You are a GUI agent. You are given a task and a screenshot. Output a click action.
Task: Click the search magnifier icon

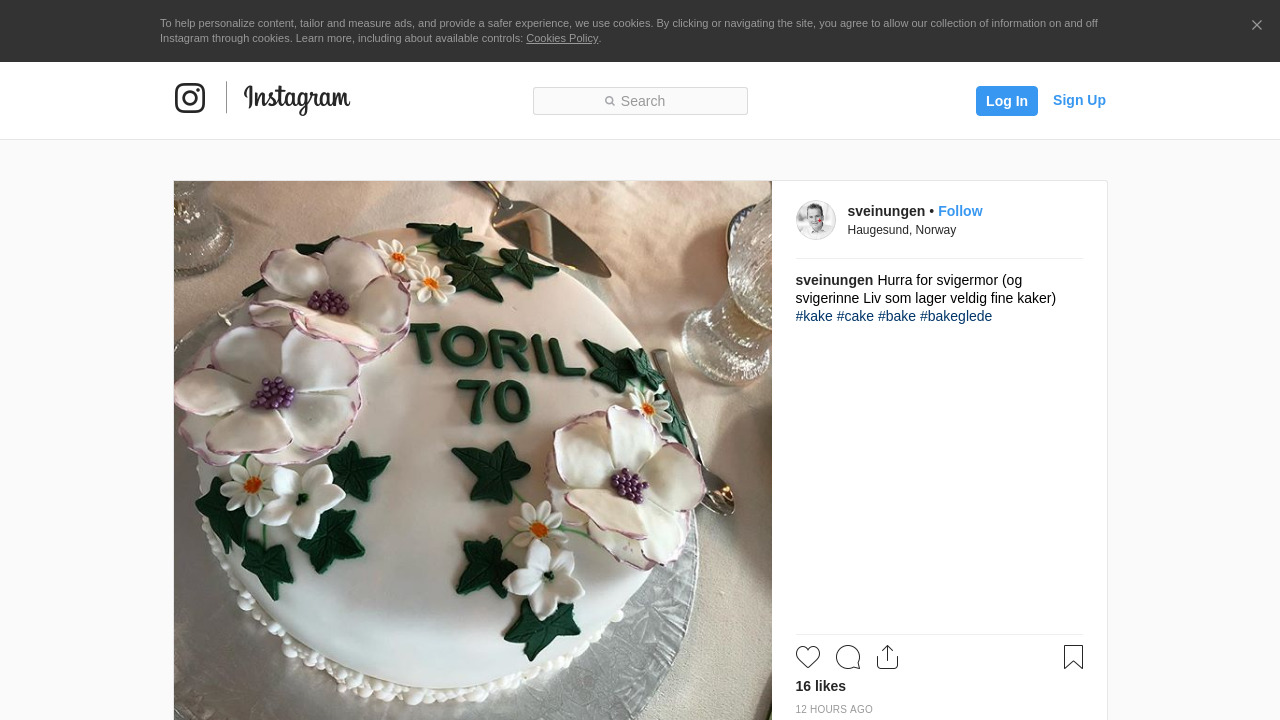click(x=610, y=101)
